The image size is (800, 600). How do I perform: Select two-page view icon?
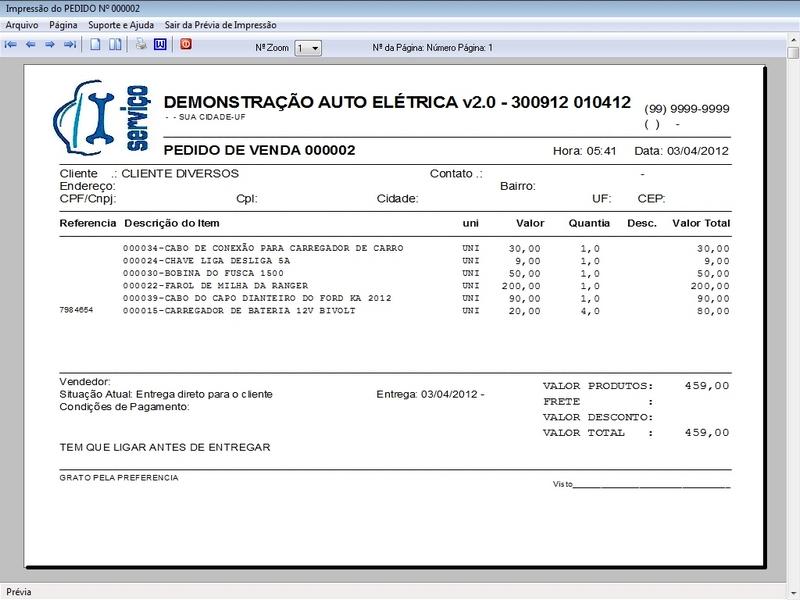pos(115,45)
